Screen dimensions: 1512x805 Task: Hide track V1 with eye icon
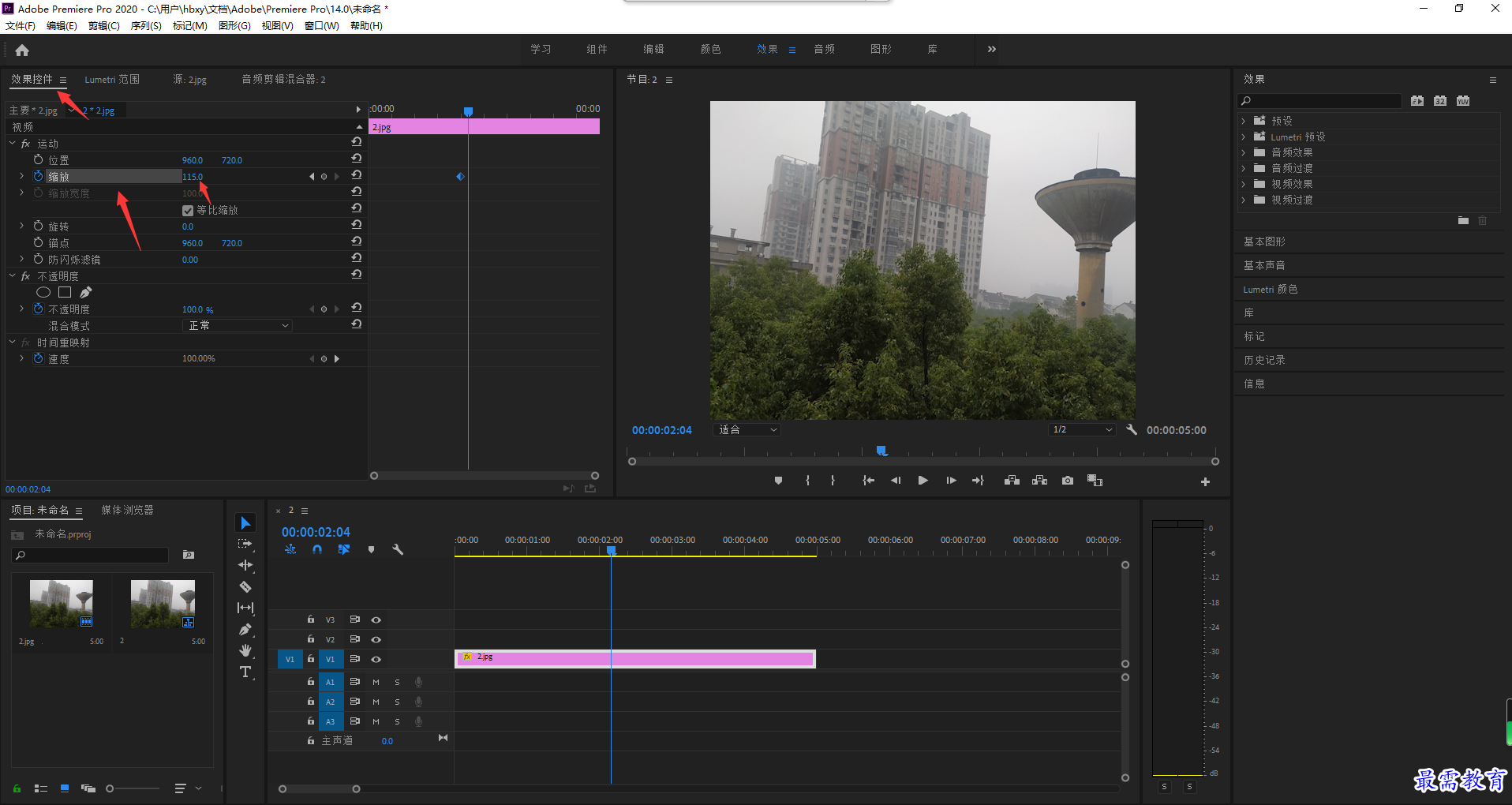tap(376, 659)
